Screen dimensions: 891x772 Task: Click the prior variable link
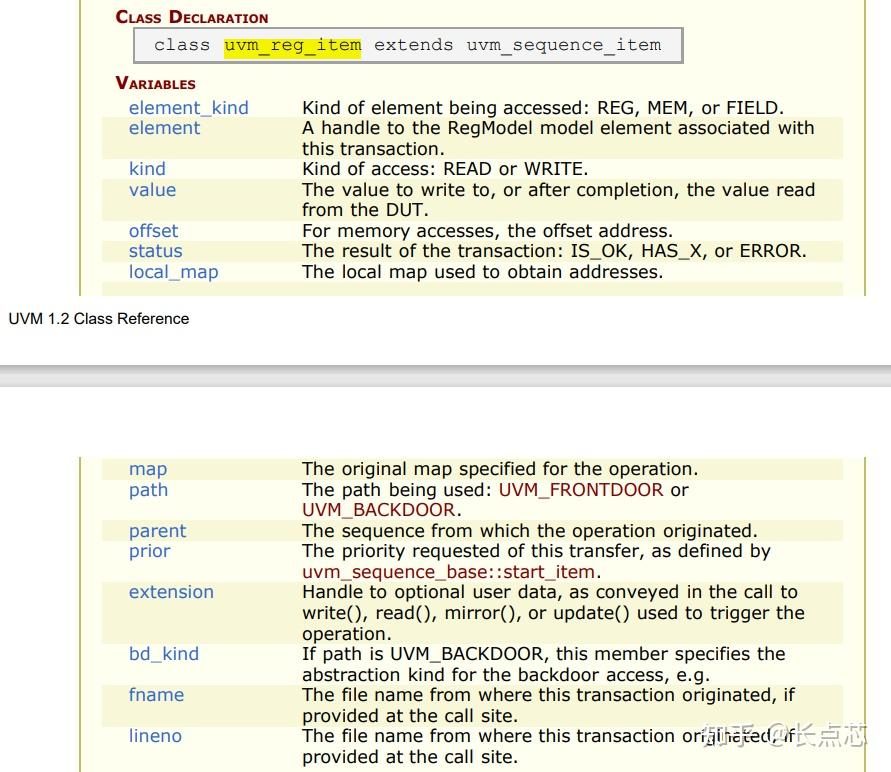click(149, 551)
